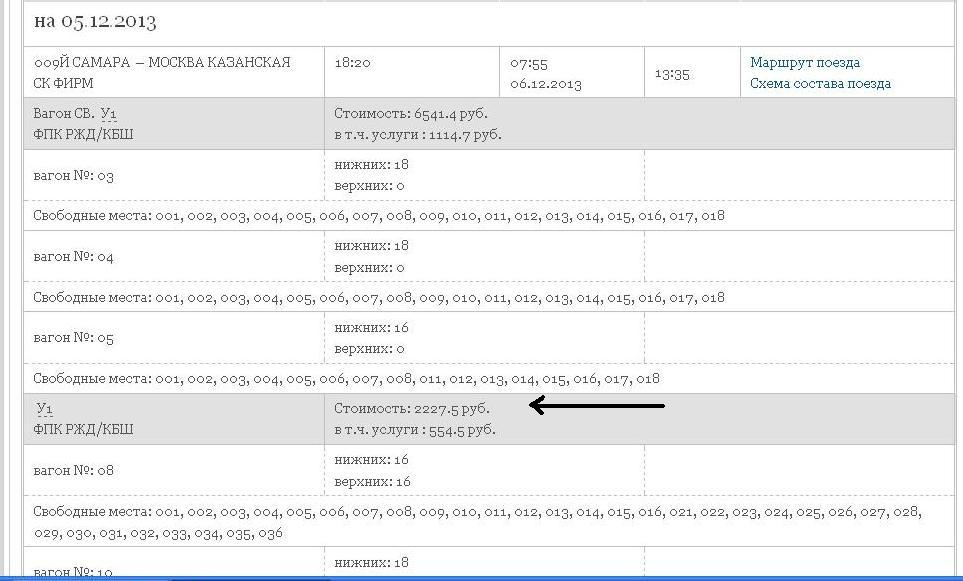
Task: Click service fee text 1114.7 руб.
Action: (x=465, y=134)
